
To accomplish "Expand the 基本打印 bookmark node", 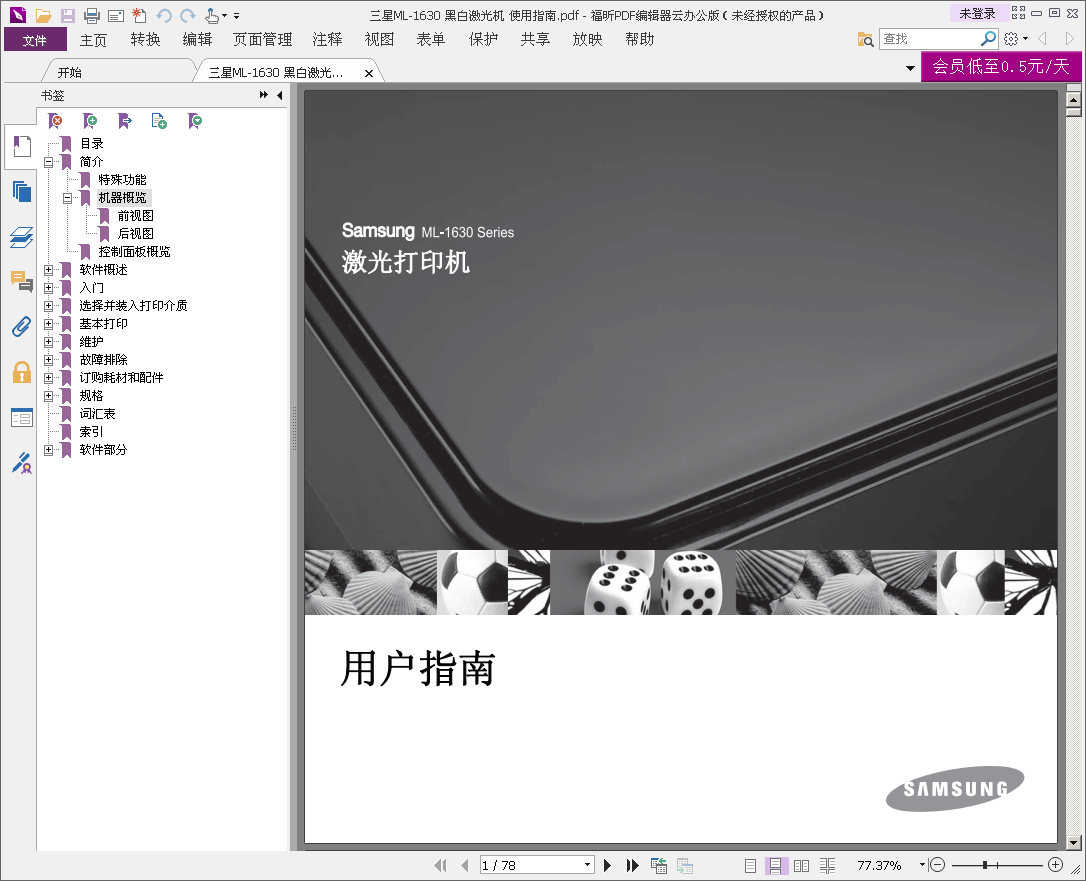I will [48, 324].
